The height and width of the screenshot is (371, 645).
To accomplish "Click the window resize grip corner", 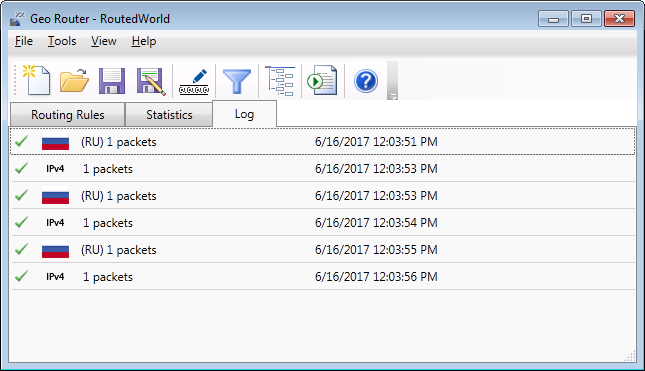I will click(630, 356).
